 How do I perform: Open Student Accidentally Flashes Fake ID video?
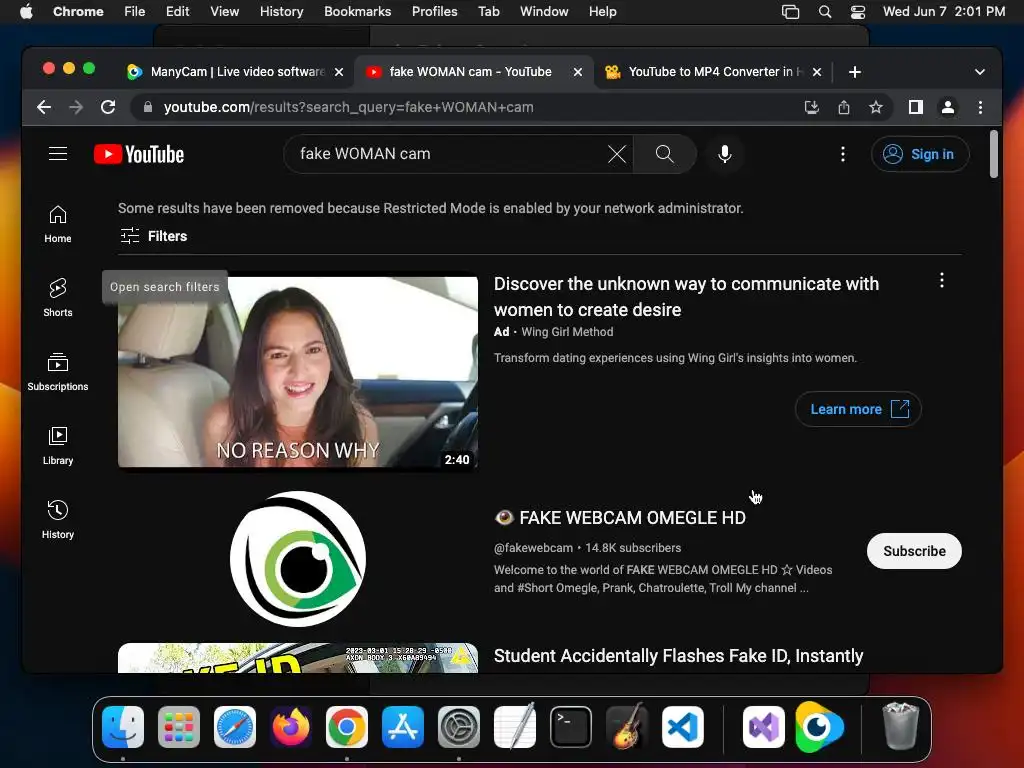678,656
